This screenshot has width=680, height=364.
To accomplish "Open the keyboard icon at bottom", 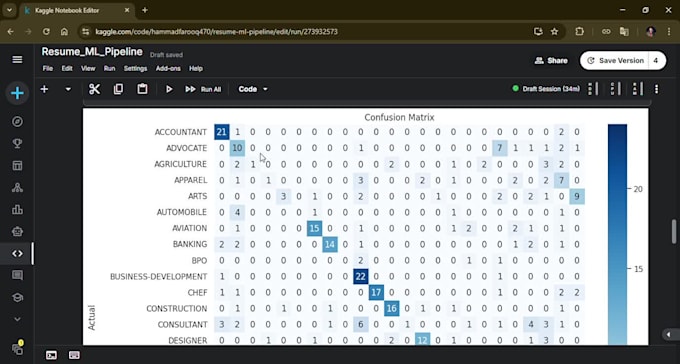I will (74, 355).
